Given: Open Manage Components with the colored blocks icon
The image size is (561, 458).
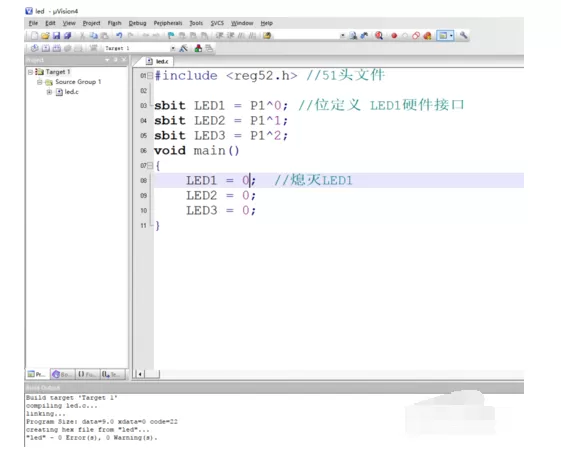Looking at the screenshot, I should 198,48.
